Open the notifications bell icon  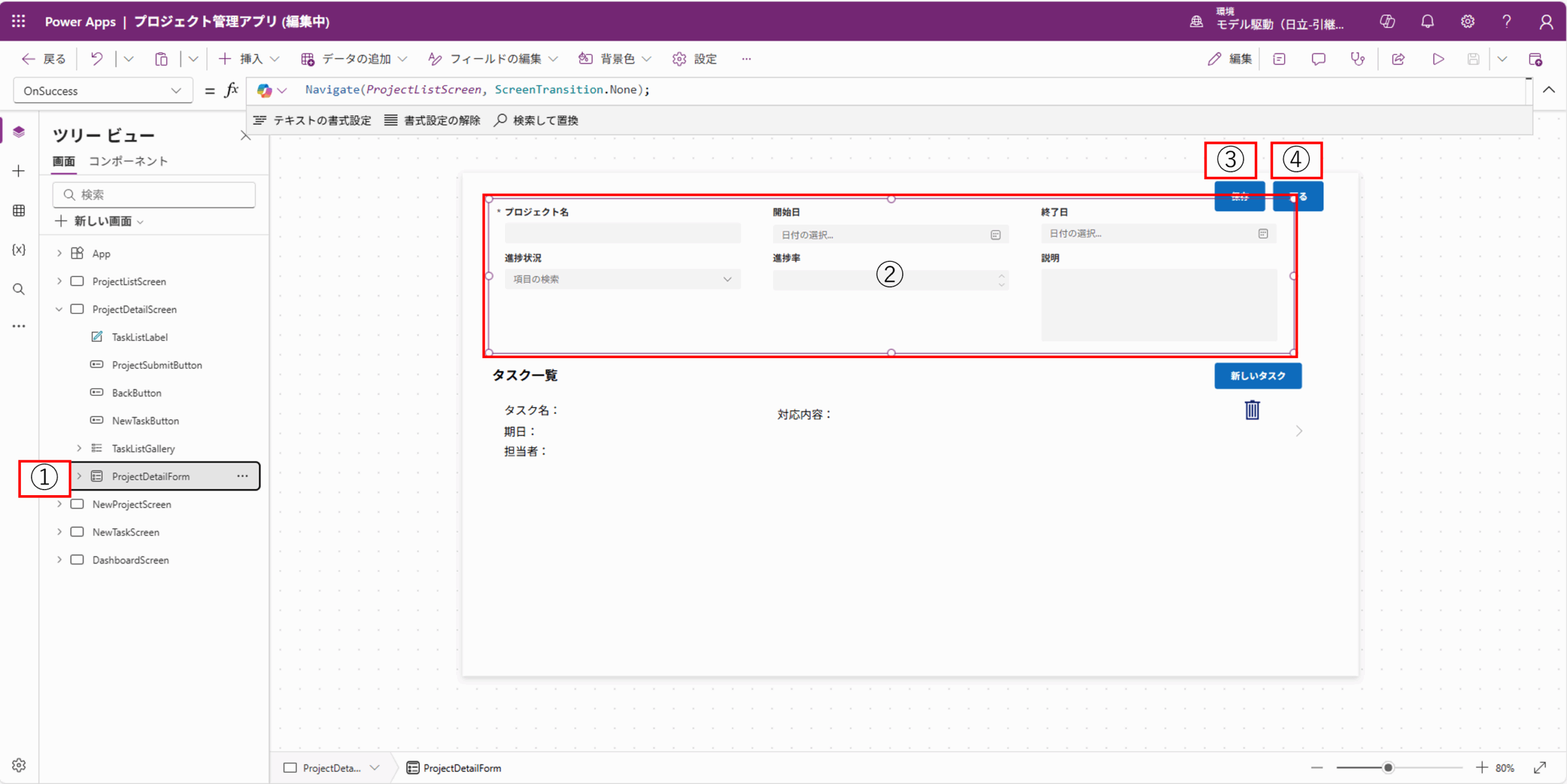[1427, 21]
